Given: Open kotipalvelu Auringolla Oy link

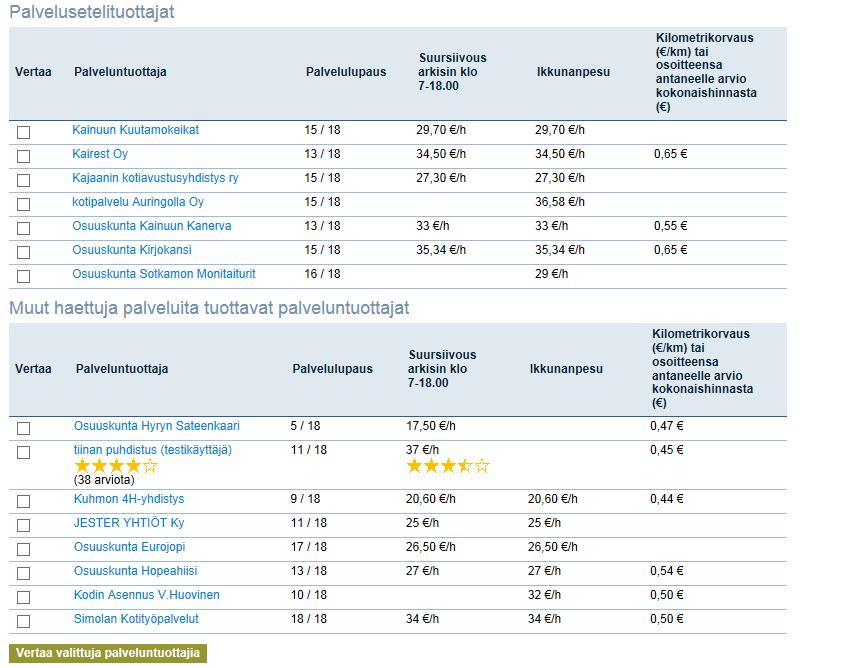Looking at the screenshot, I should [x=138, y=202].
